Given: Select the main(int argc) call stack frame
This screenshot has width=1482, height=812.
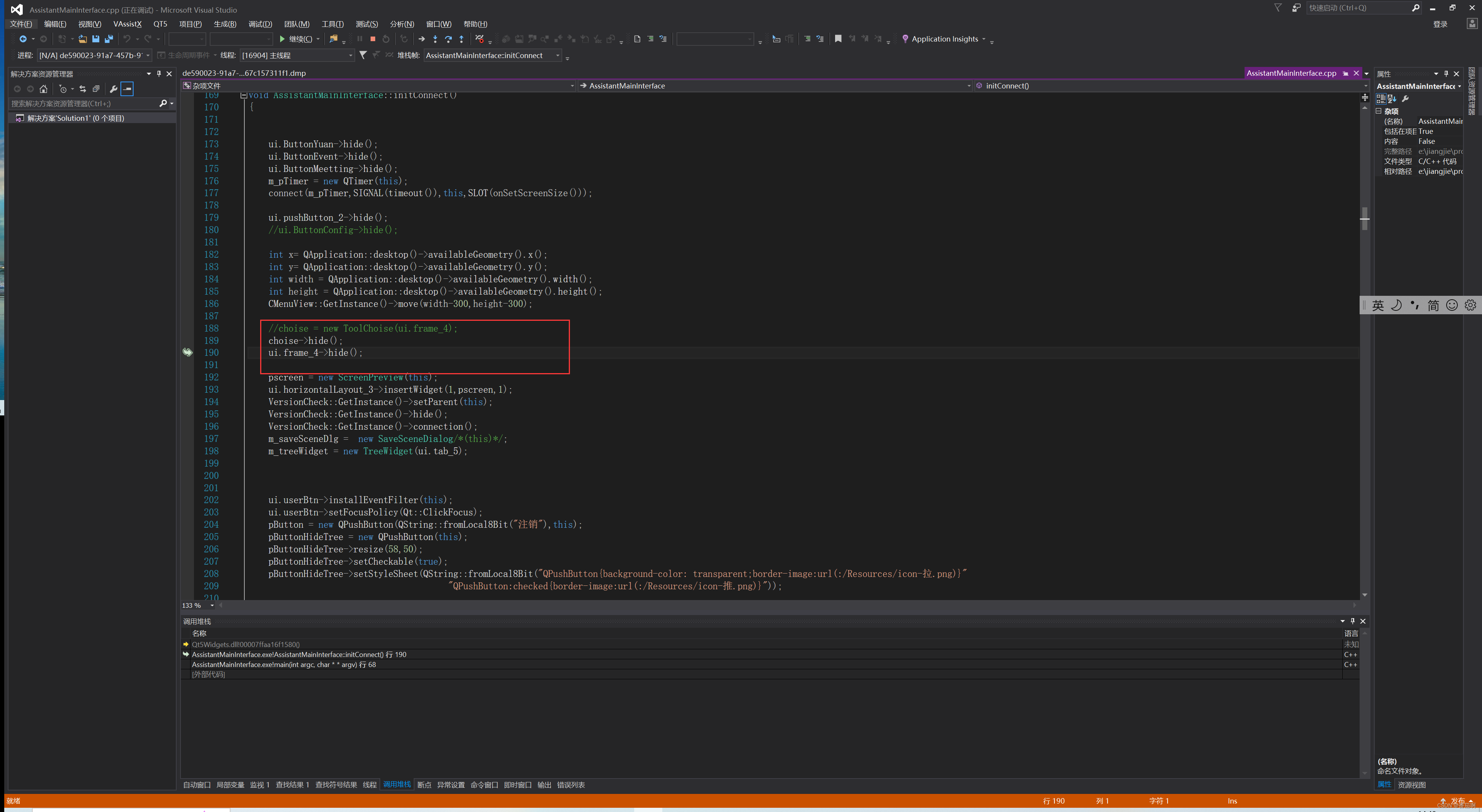Looking at the screenshot, I should tap(284, 665).
